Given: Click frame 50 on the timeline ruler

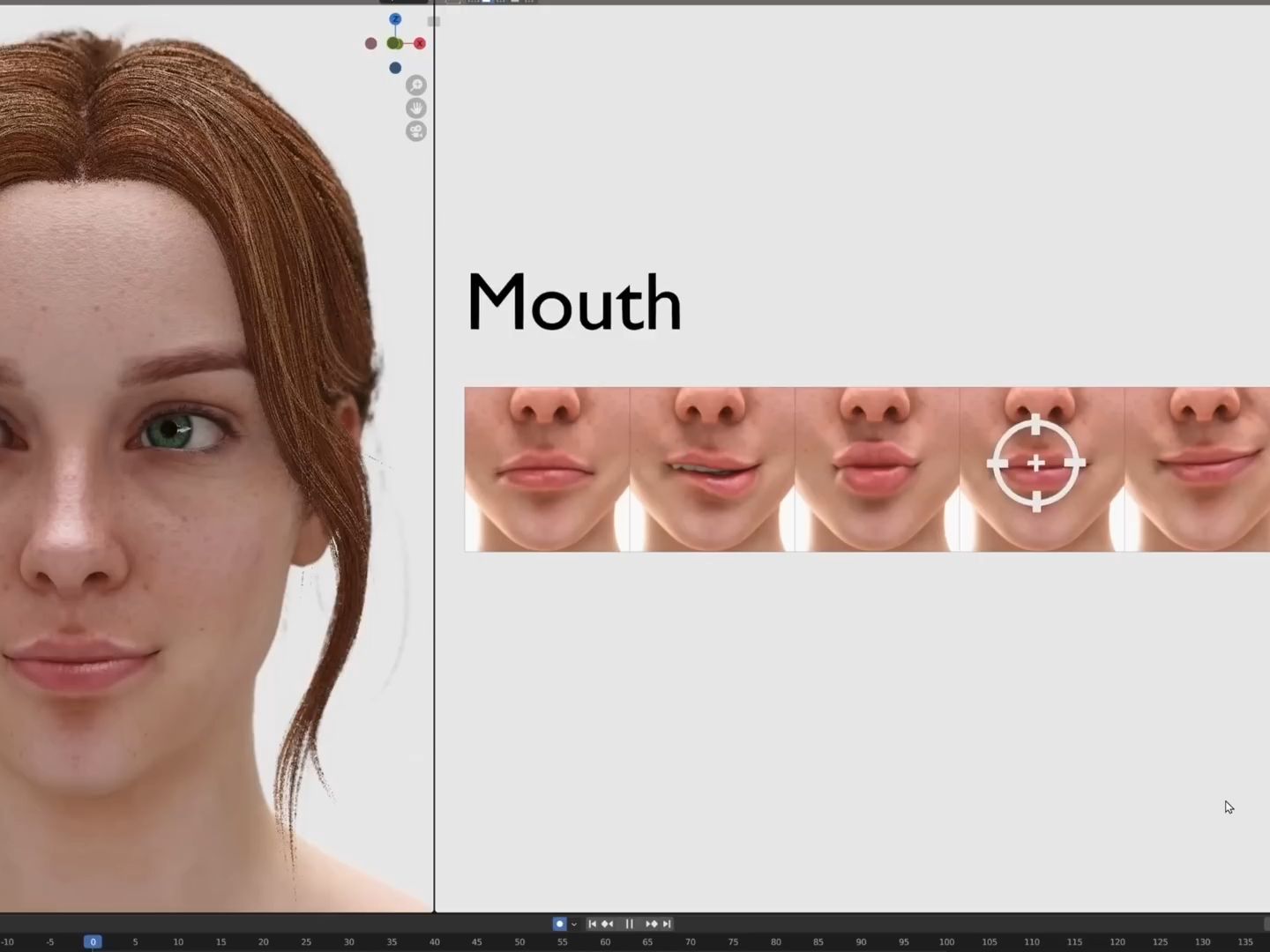Looking at the screenshot, I should point(519,942).
